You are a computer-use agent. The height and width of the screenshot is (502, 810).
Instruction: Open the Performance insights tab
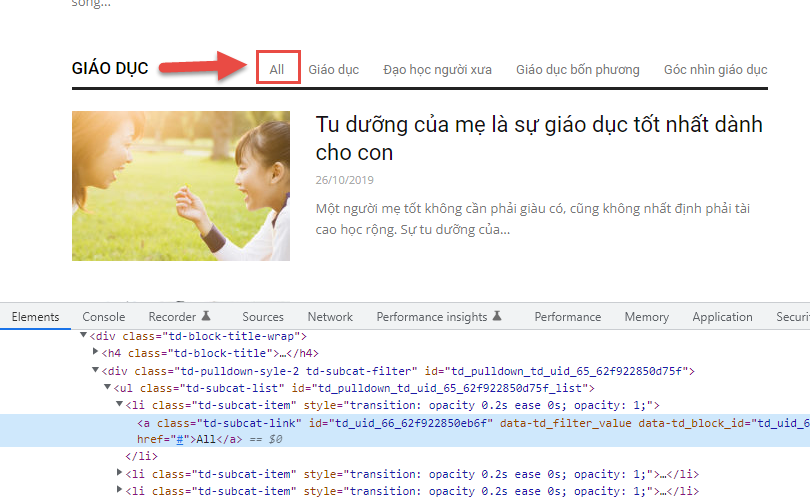(431, 317)
